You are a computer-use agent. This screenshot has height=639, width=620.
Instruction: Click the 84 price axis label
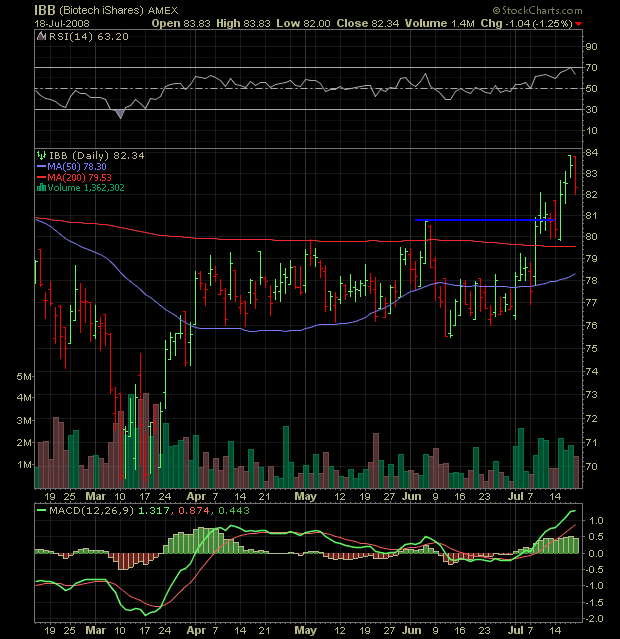591,152
